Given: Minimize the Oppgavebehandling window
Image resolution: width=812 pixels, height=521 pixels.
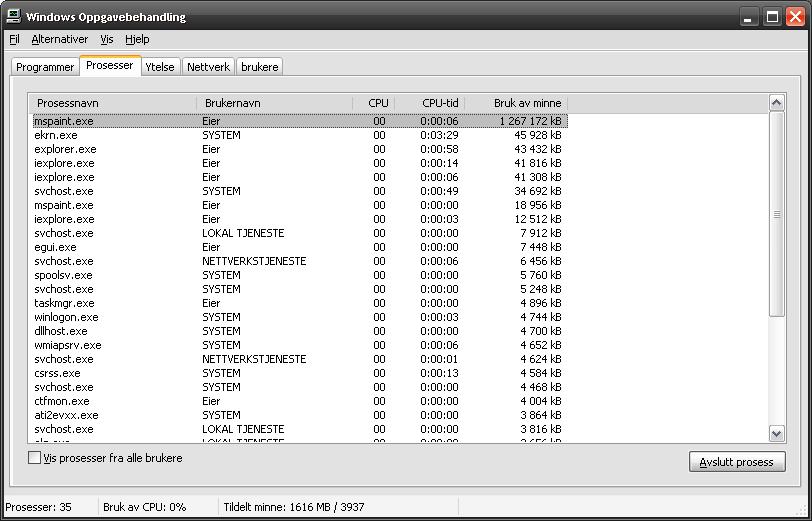Looking at the screenshot, I should (x=747, y=17).
